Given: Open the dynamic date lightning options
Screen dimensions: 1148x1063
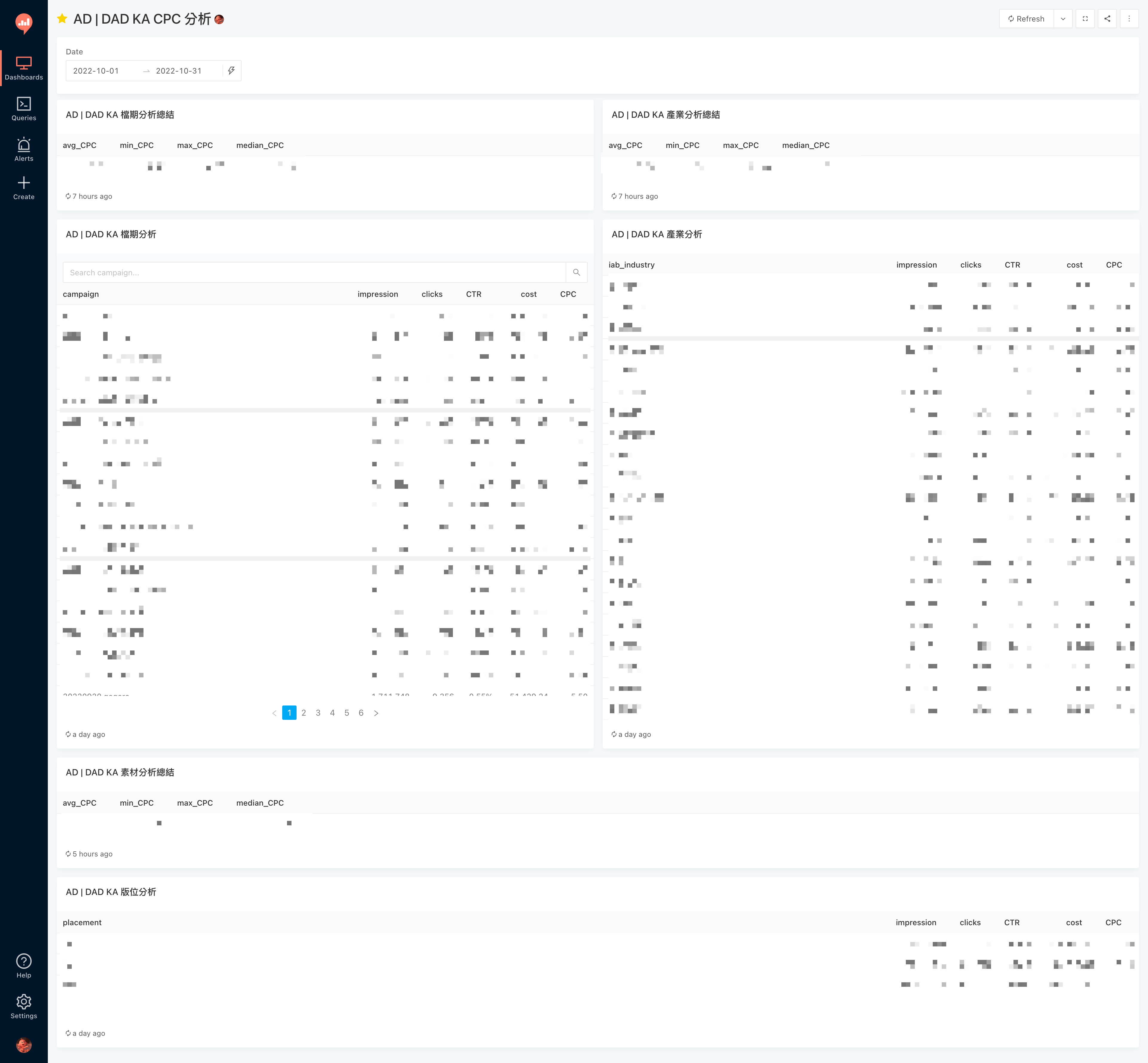Looking at the screenshot, I should [231, 71].
